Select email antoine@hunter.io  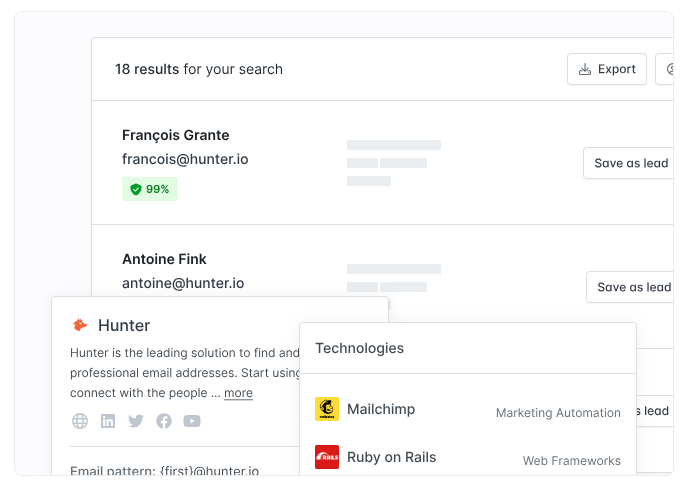coord(183,283)
